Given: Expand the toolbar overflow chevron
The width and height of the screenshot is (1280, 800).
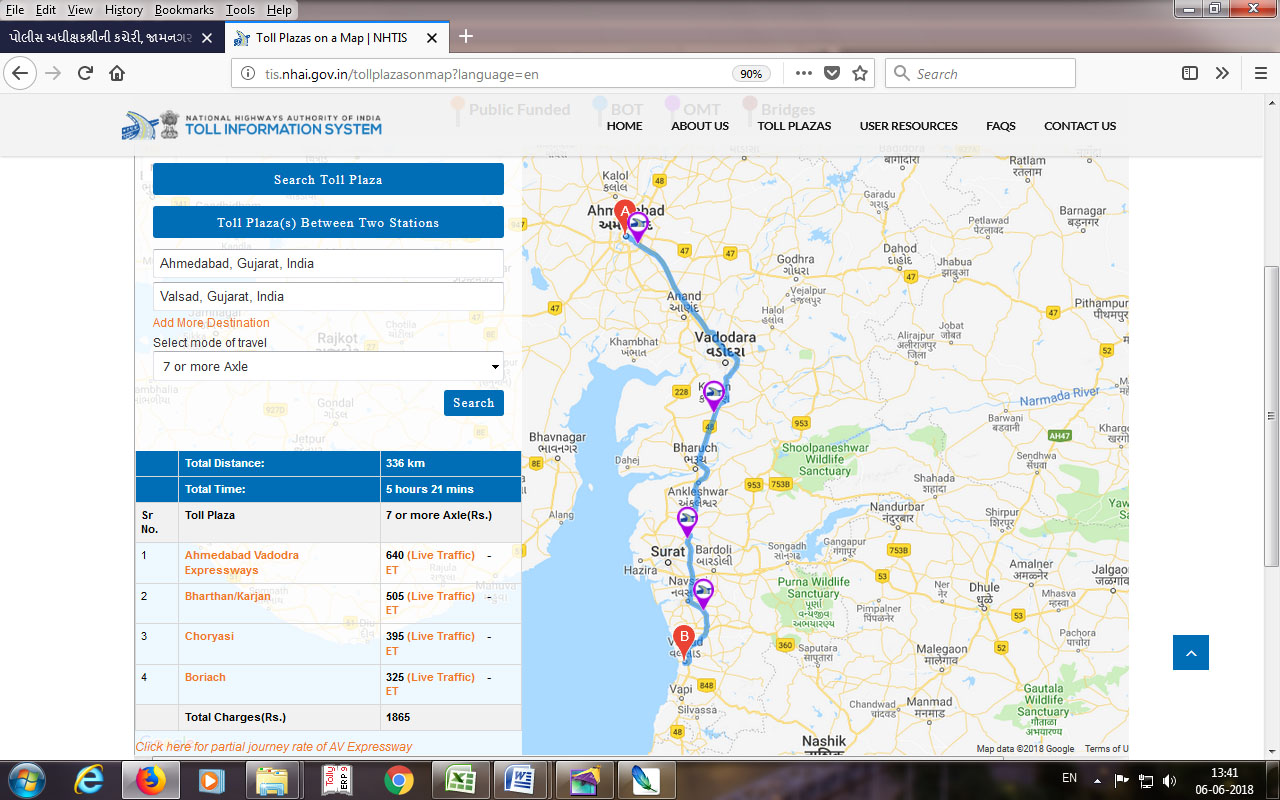Looking at the screenshot, I should (1222, 73).
